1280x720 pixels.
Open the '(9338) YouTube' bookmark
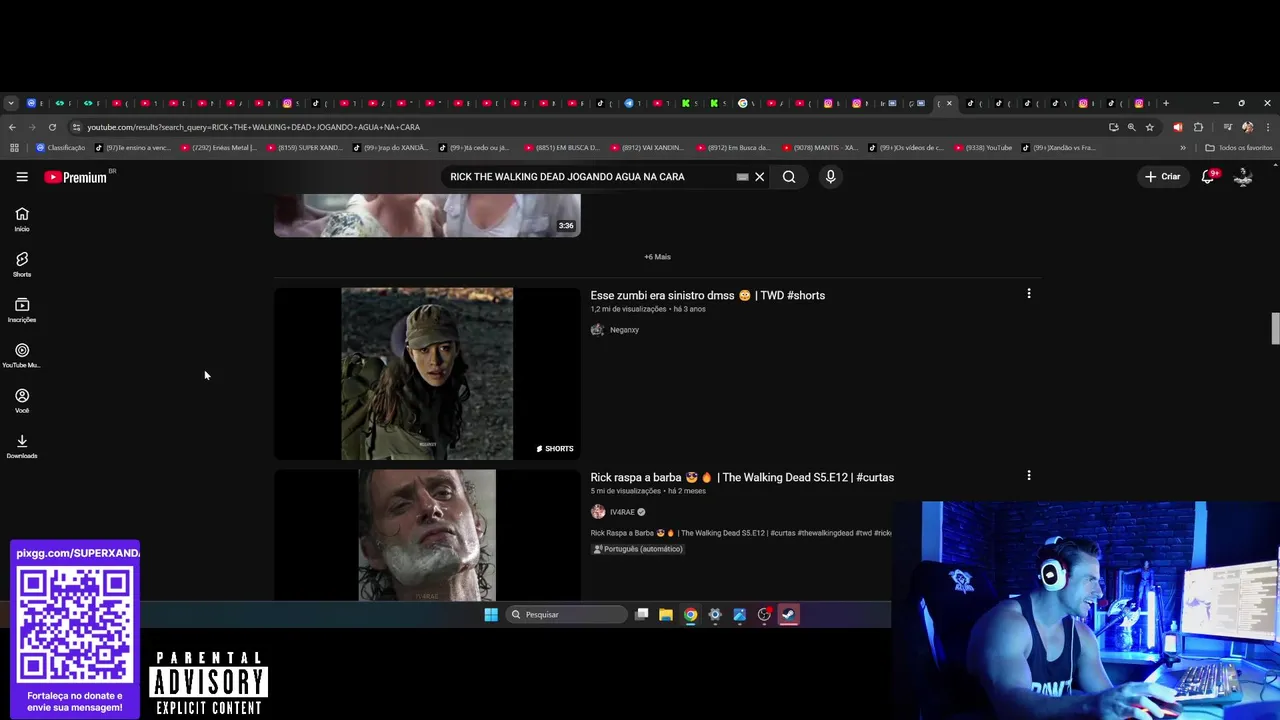(x=983, y=148)
